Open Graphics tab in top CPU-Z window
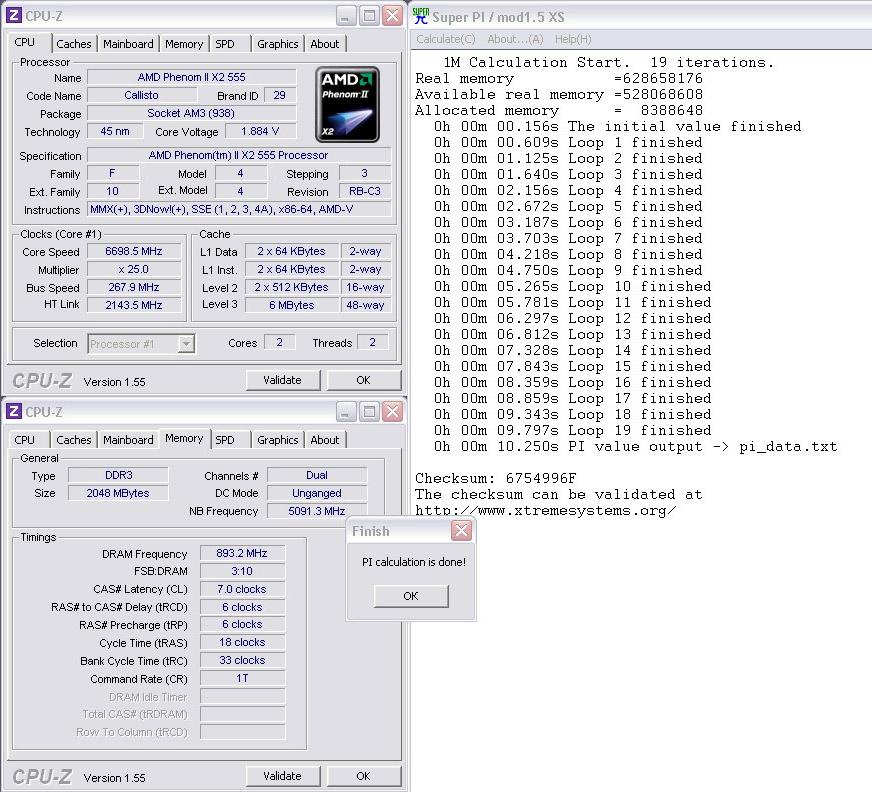The width and height of the screenshot is (872, 792). click(278, 44)
